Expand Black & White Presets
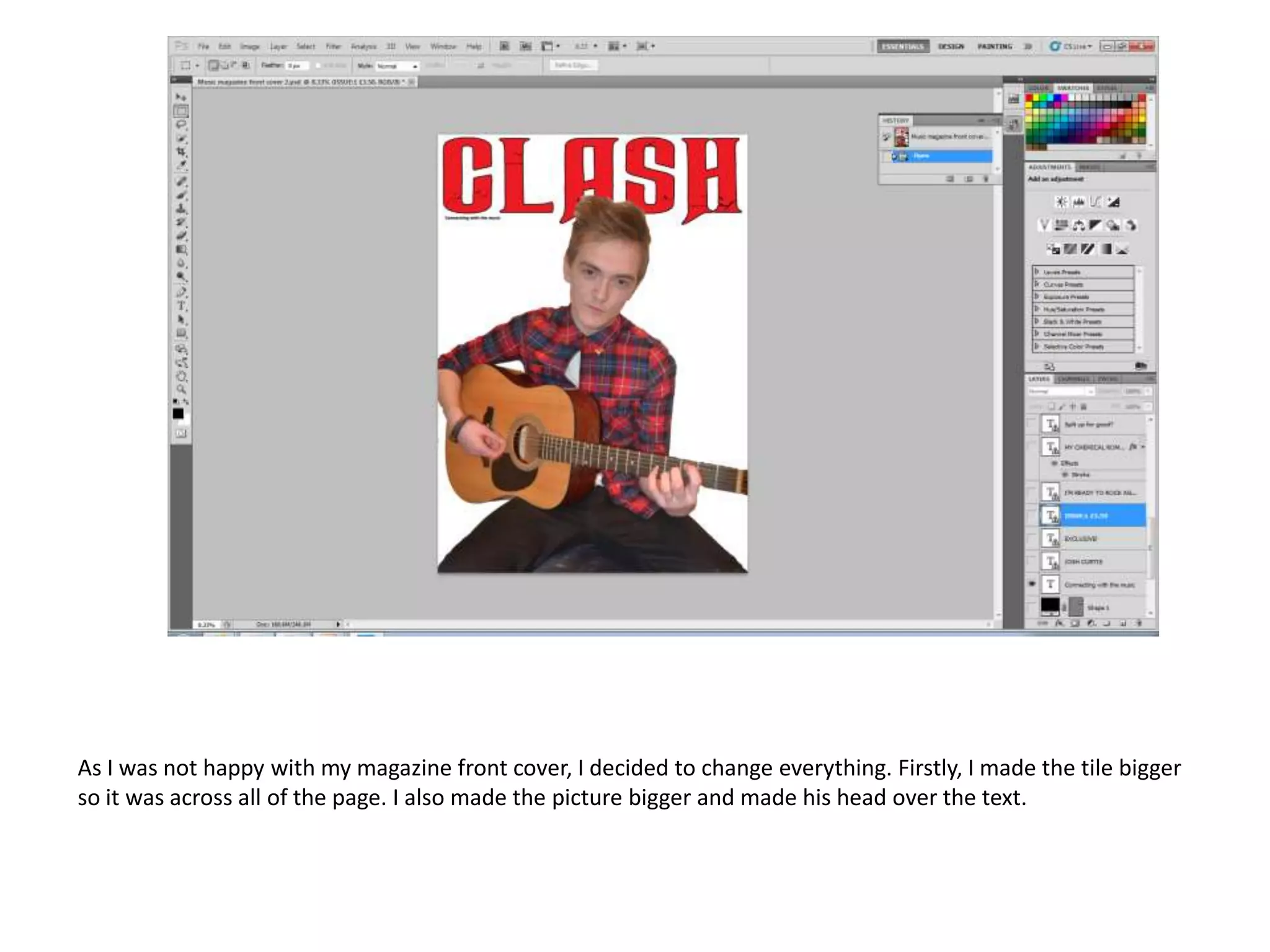The image size is (1270, 952). 1036,322
